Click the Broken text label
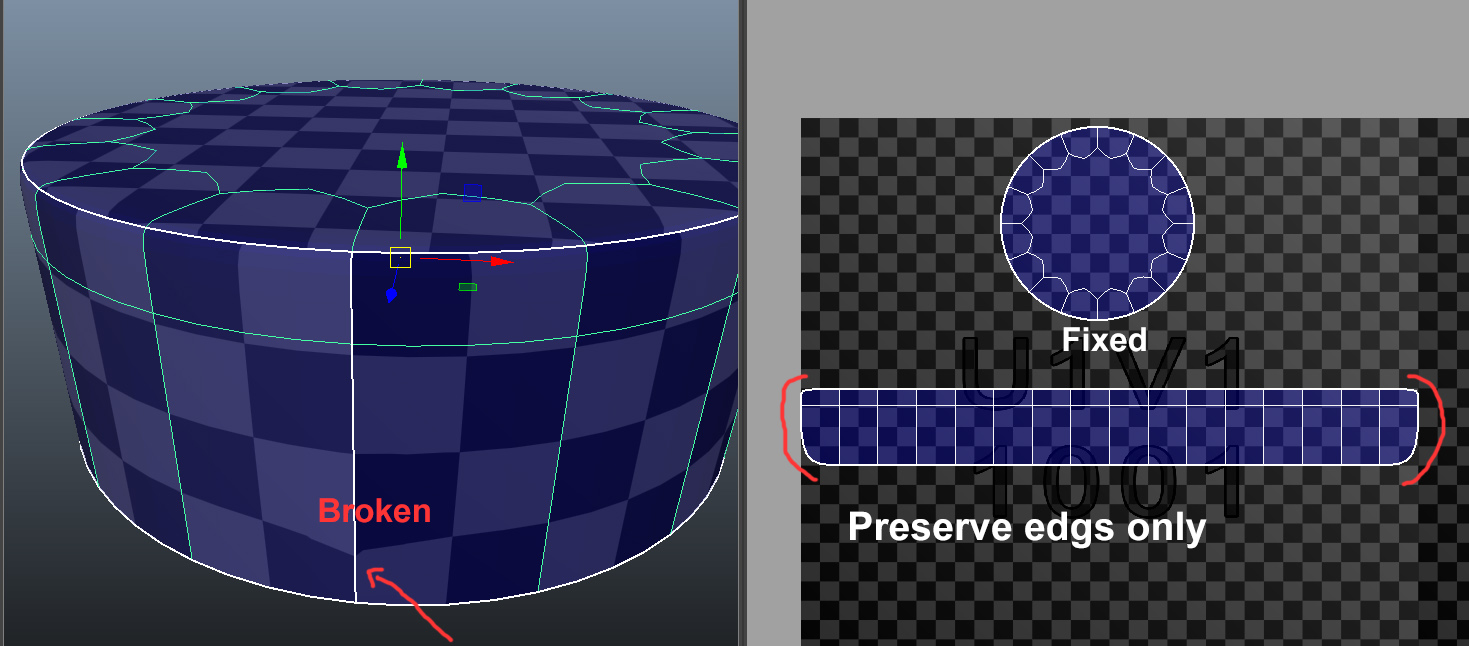This screenshot has width=1469, height=646. (x=373, y=512)
